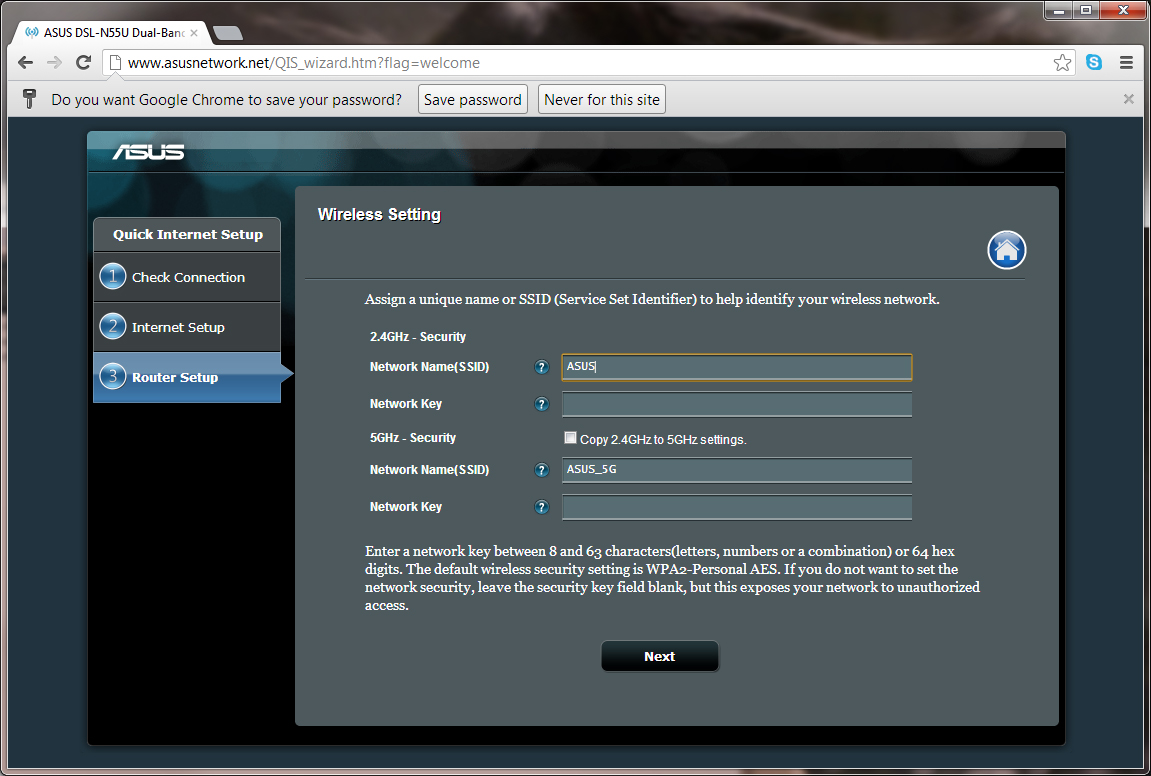Focus the 2.4GHz Network Name field with ASUS
The image size is (1151, 776).
pos(737,367)
